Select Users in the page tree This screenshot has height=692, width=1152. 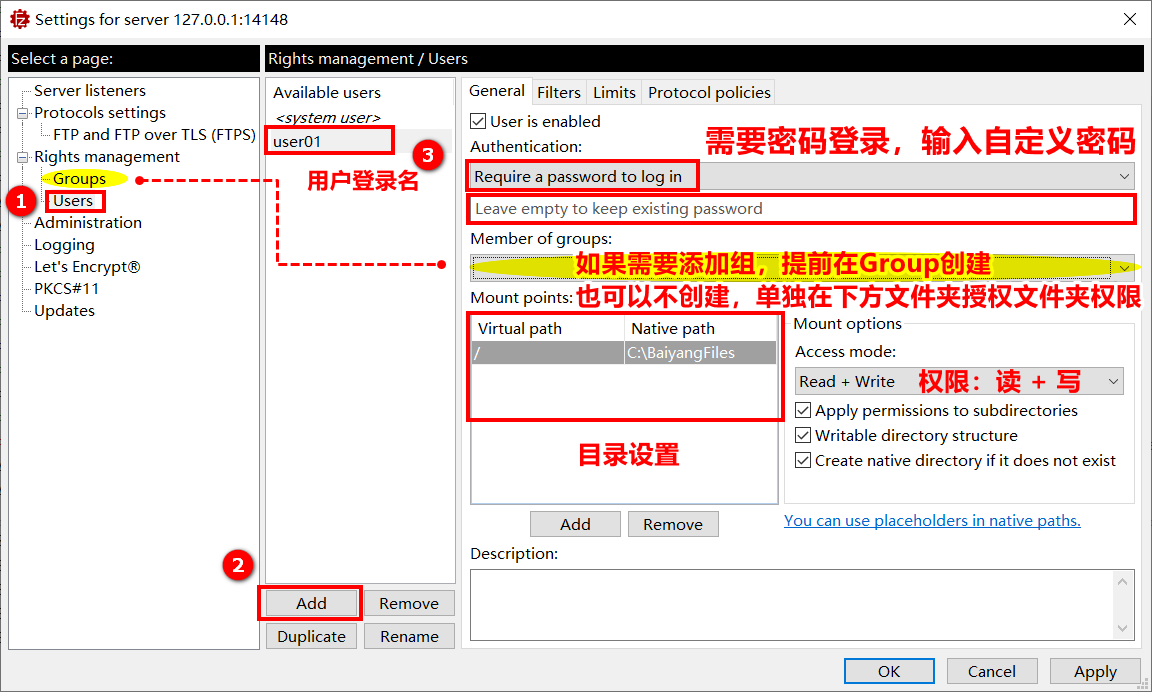(73, 201)
